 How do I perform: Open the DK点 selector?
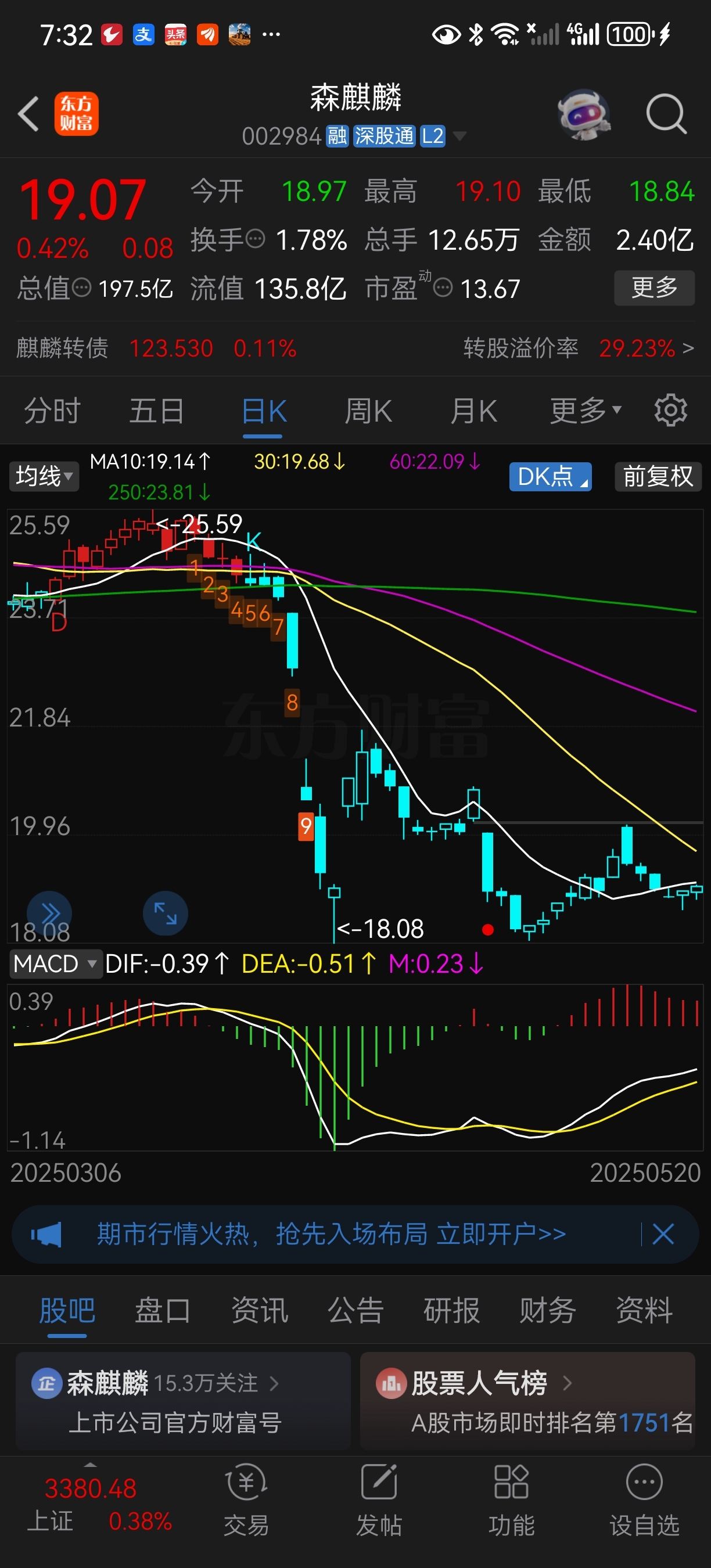coord(550,476)
